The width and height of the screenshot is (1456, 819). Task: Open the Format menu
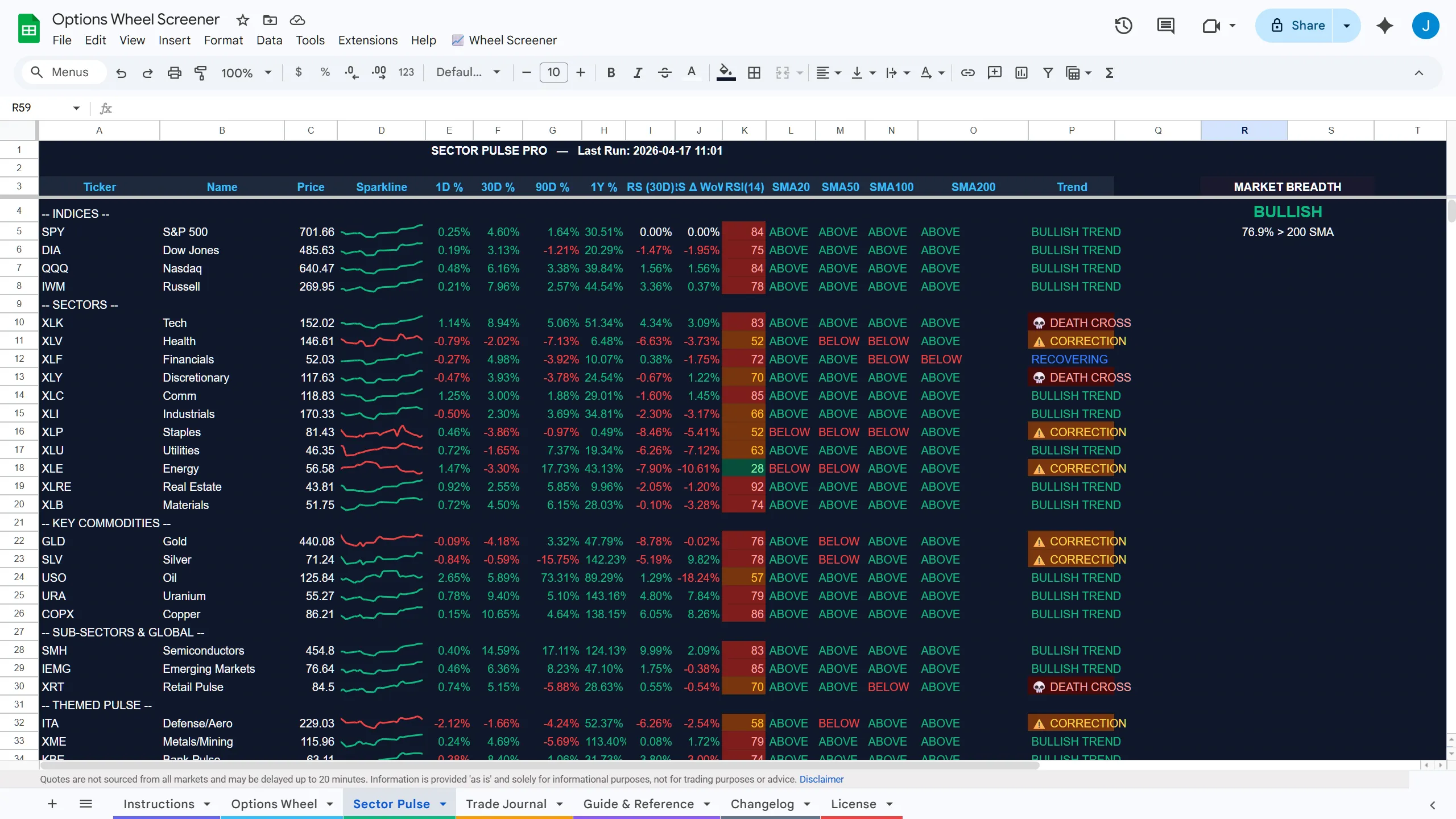coord(223,40)
